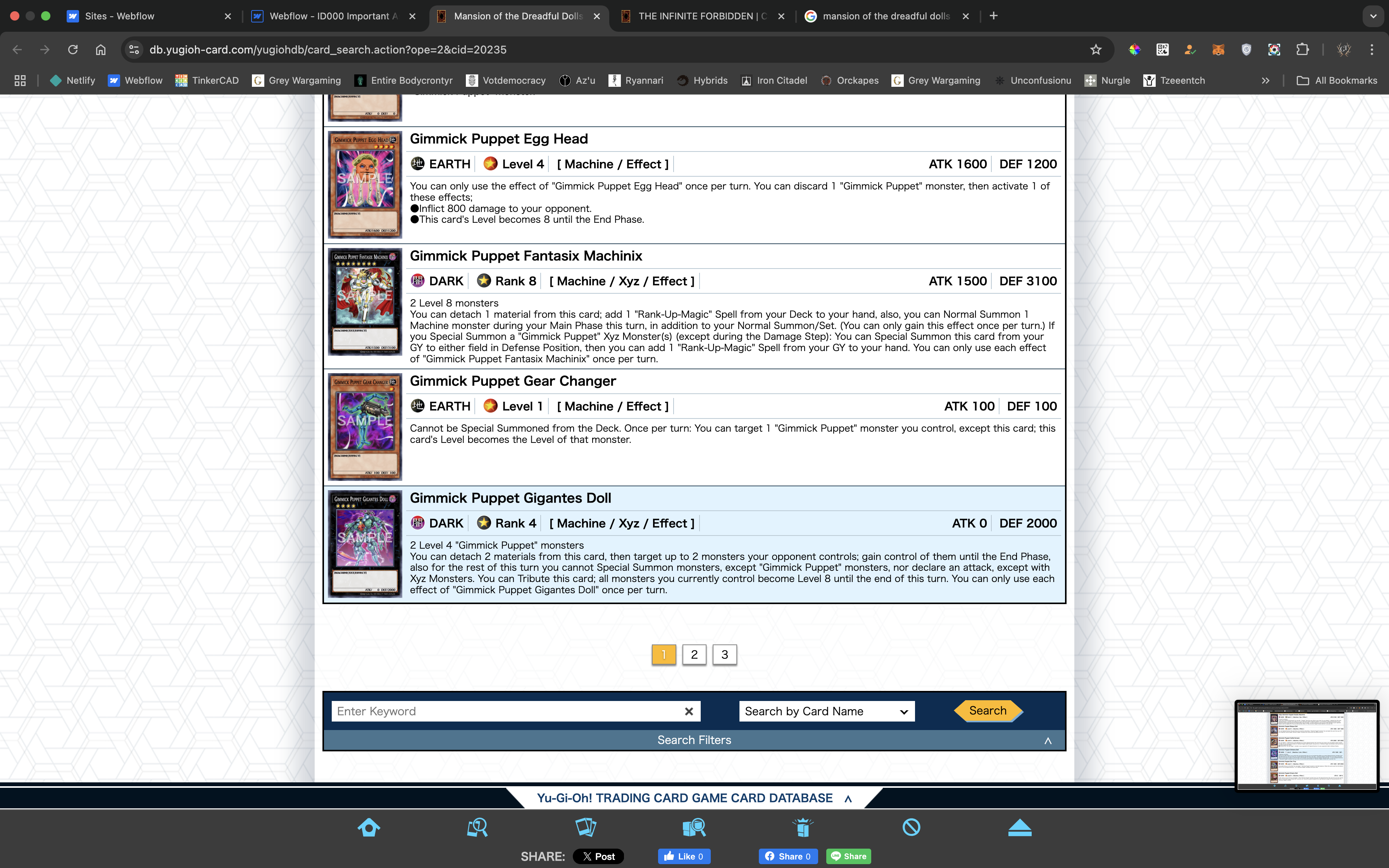Image resolution: width=1389 pixels, height=868 pixels.
Task: Open the Search by Card Name dropdown
Action: [x=826, y=711]
